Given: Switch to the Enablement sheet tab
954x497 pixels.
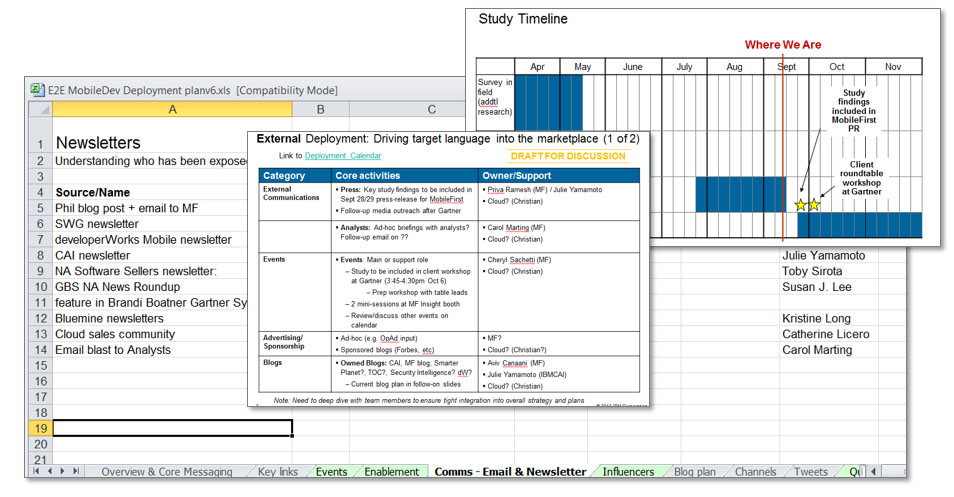Looking at the screenshot, I should (391, 472).
